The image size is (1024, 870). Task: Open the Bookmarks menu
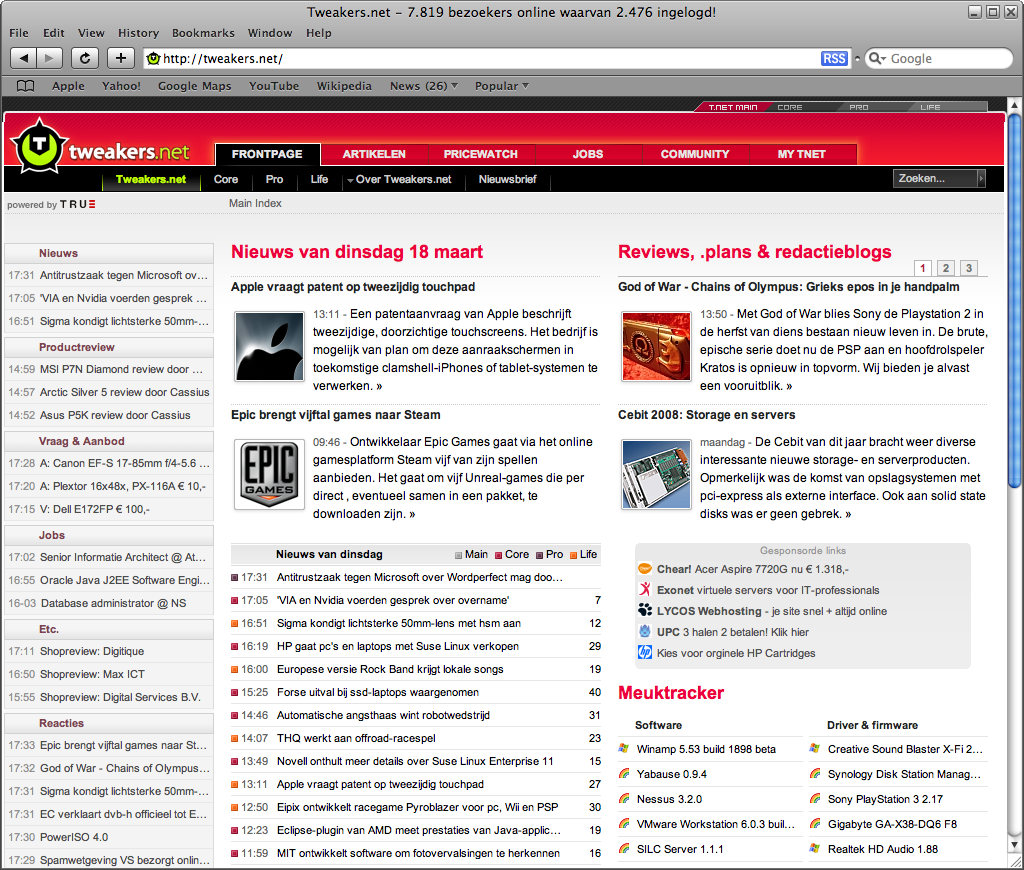pos(203,33)
